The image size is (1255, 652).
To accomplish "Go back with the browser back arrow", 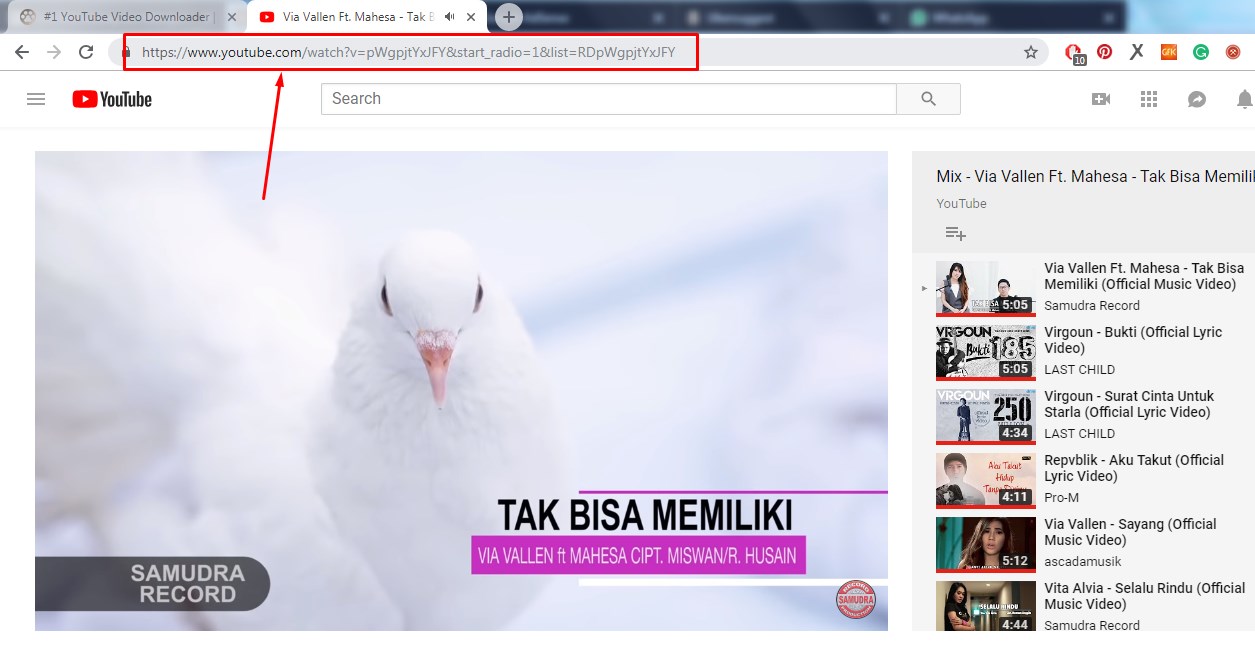I will tap(22, 52).
